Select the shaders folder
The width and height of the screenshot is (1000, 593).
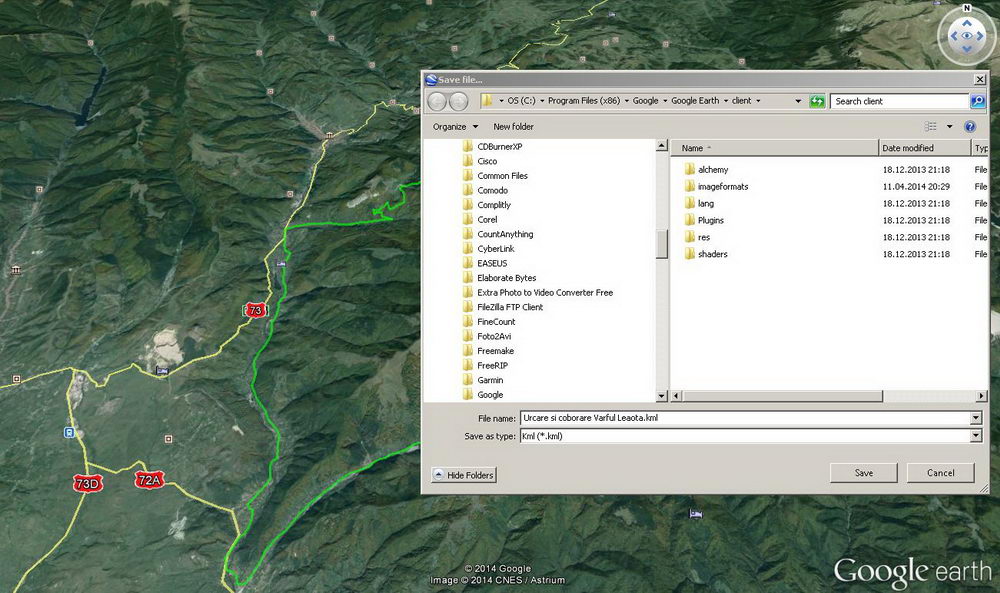tap(705, 254)
